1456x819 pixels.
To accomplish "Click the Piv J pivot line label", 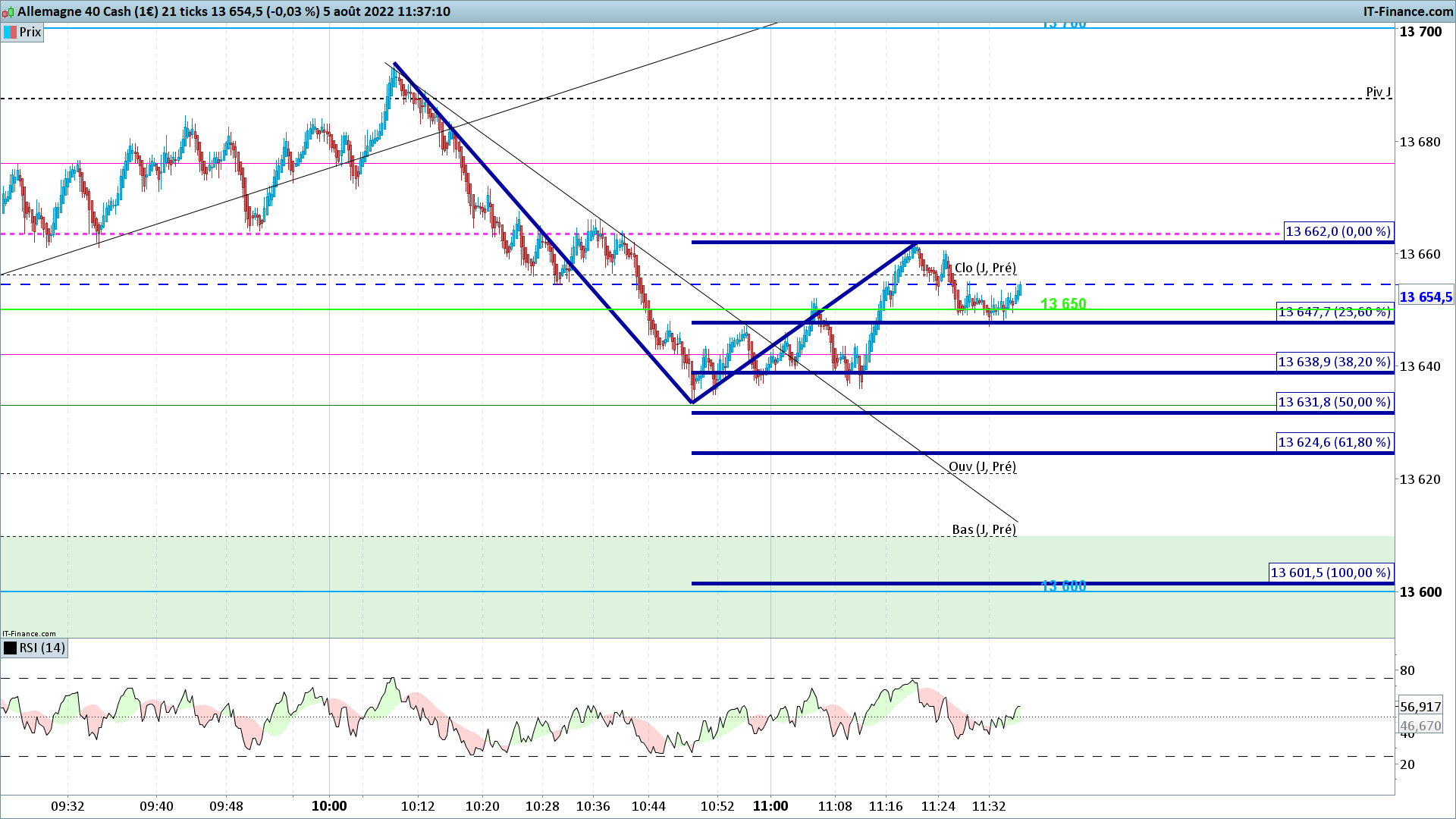I will [1379, 93].
